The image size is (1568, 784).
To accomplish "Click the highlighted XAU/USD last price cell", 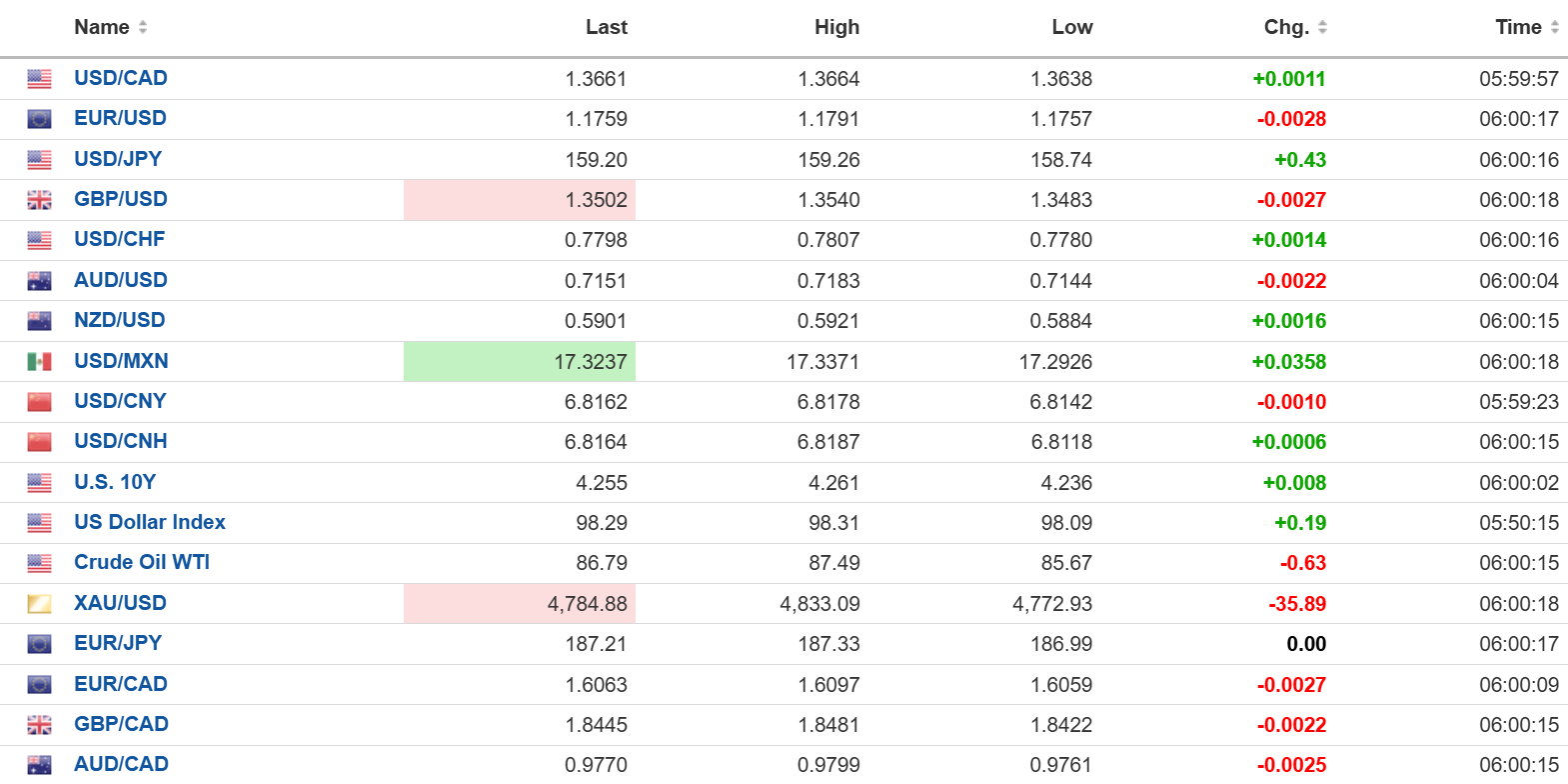I will coord(520,604).
